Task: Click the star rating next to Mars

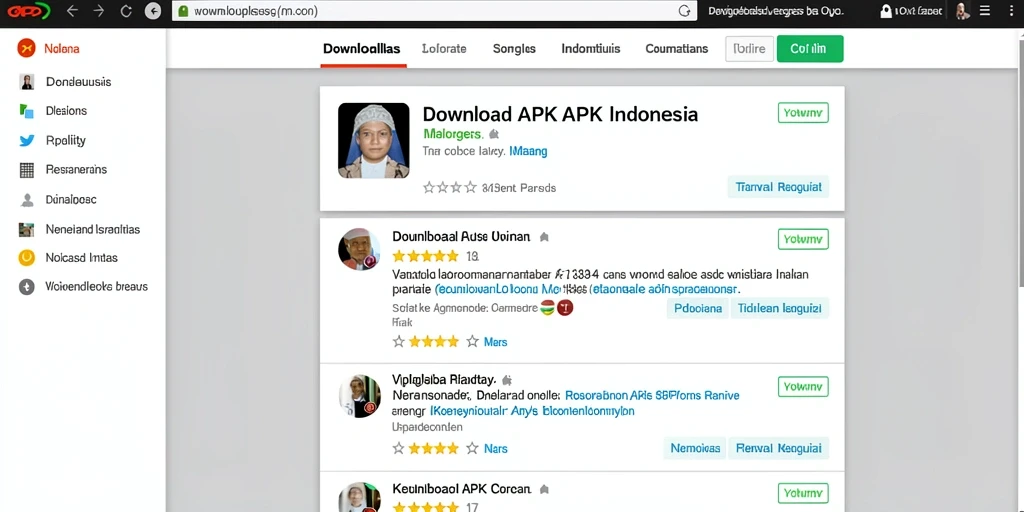Action: [435, 342]
